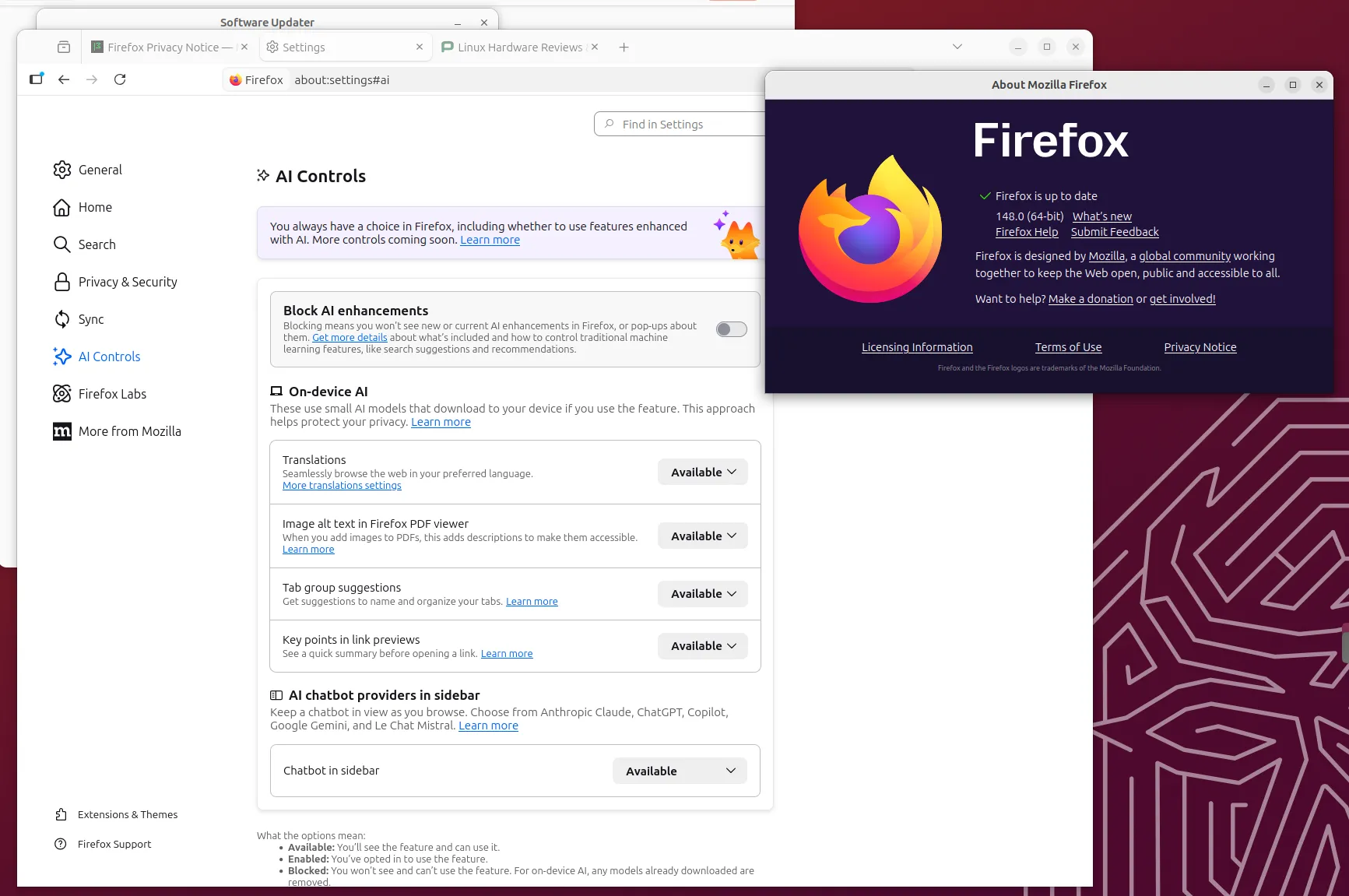The image size is (1349, 896).
Task: Navigate back using the back arrow
Action: (x=64, y=79)
